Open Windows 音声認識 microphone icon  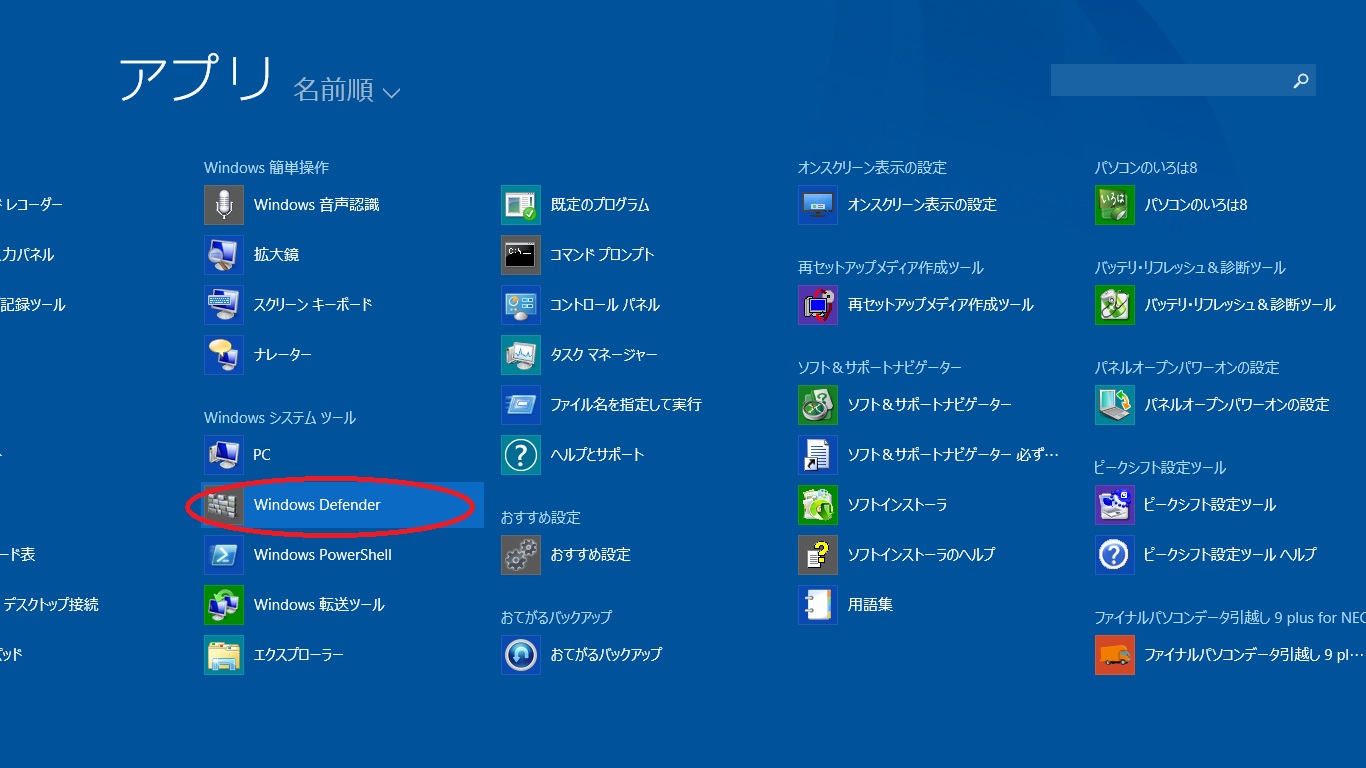(x=224, y=205)
